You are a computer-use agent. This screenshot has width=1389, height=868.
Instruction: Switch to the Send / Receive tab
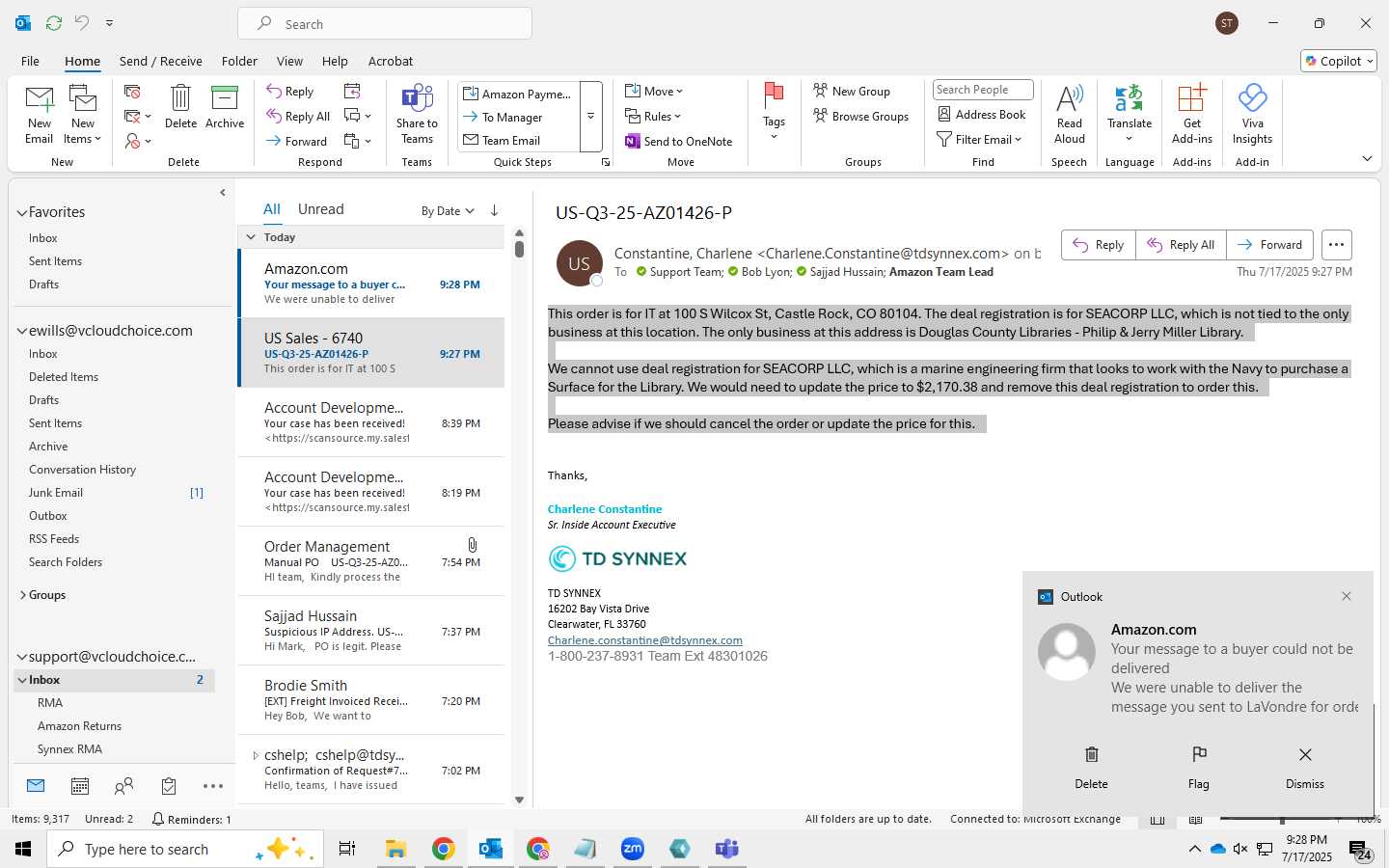click(x=161, y=61)
